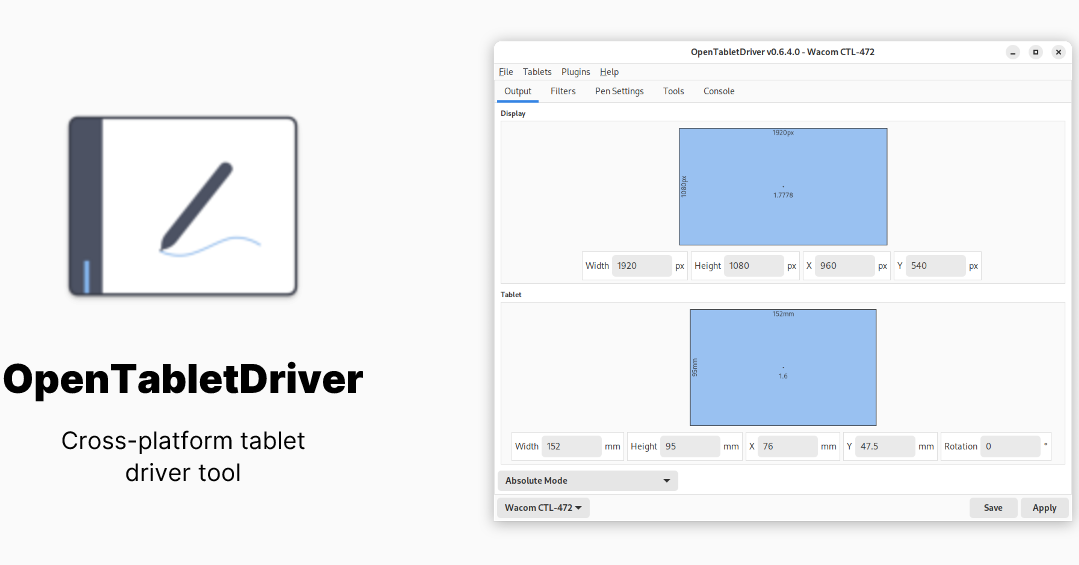Maximize the OpenTabletDriver window
1079x565 pixels.
[1035, 52]
